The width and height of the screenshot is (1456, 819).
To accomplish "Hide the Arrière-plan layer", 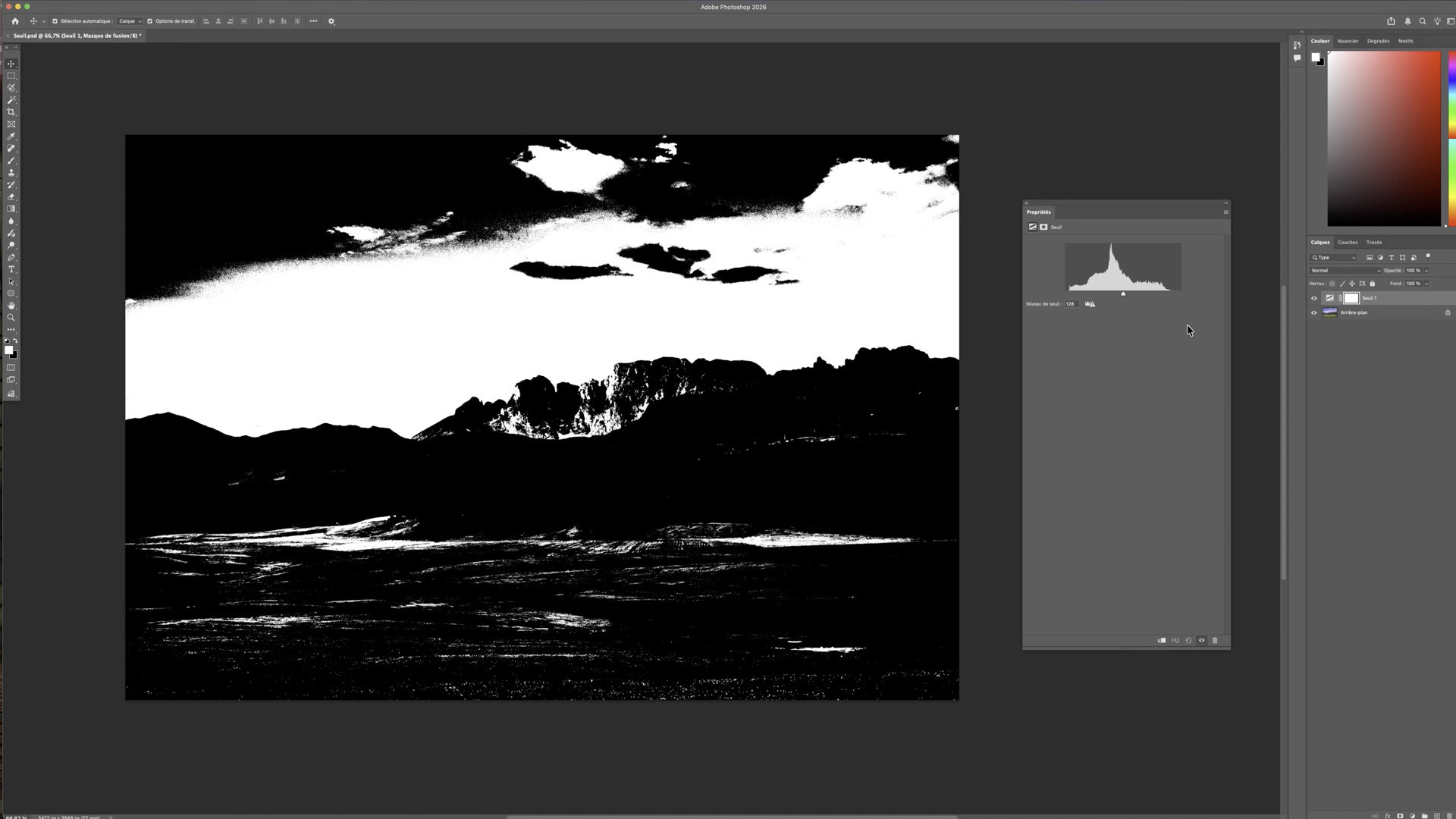I will 1314,312.
